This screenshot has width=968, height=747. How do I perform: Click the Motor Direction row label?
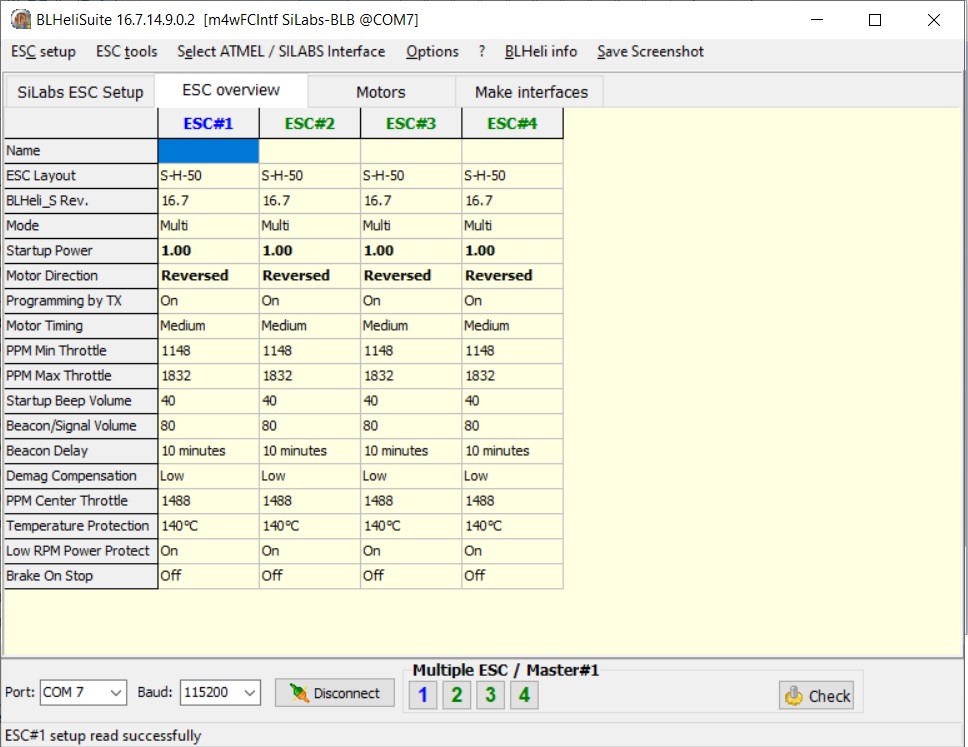pos(81,276)
